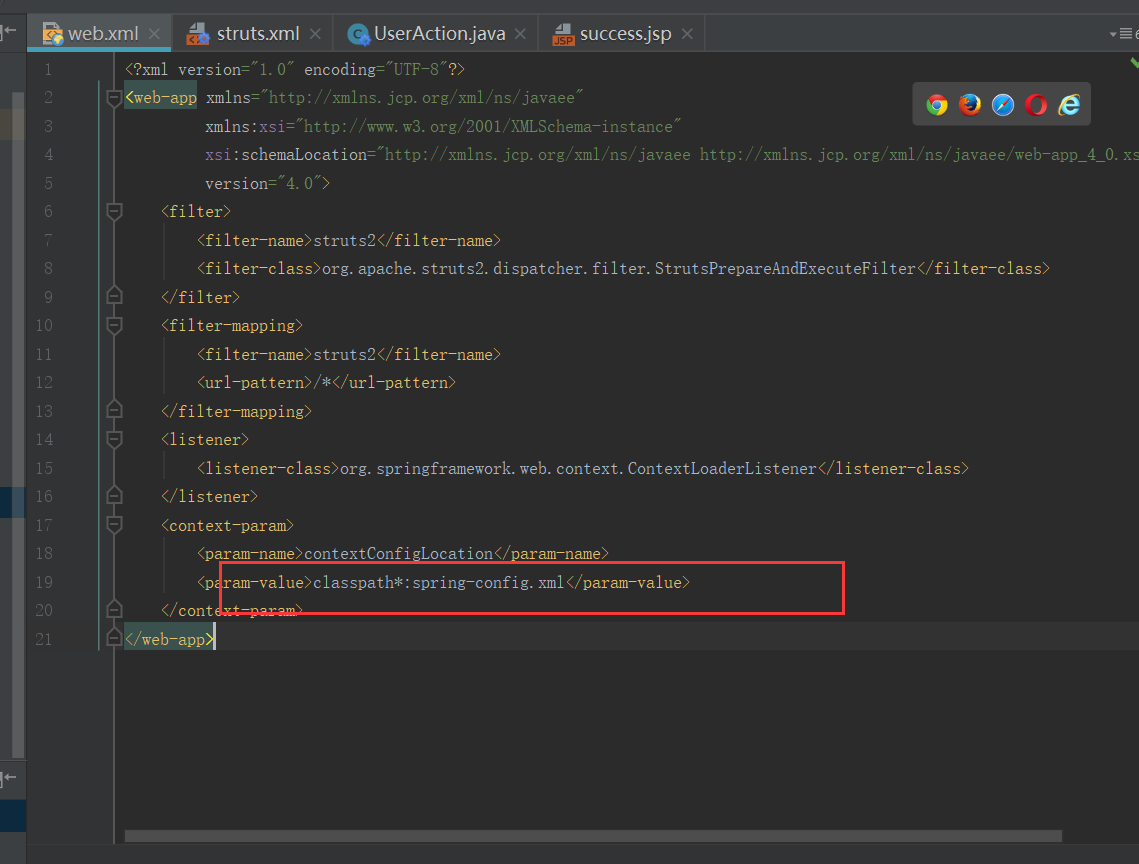
Task: Place cursor in ContextLoaderListener class name
Action: click(x=722, y=469)
